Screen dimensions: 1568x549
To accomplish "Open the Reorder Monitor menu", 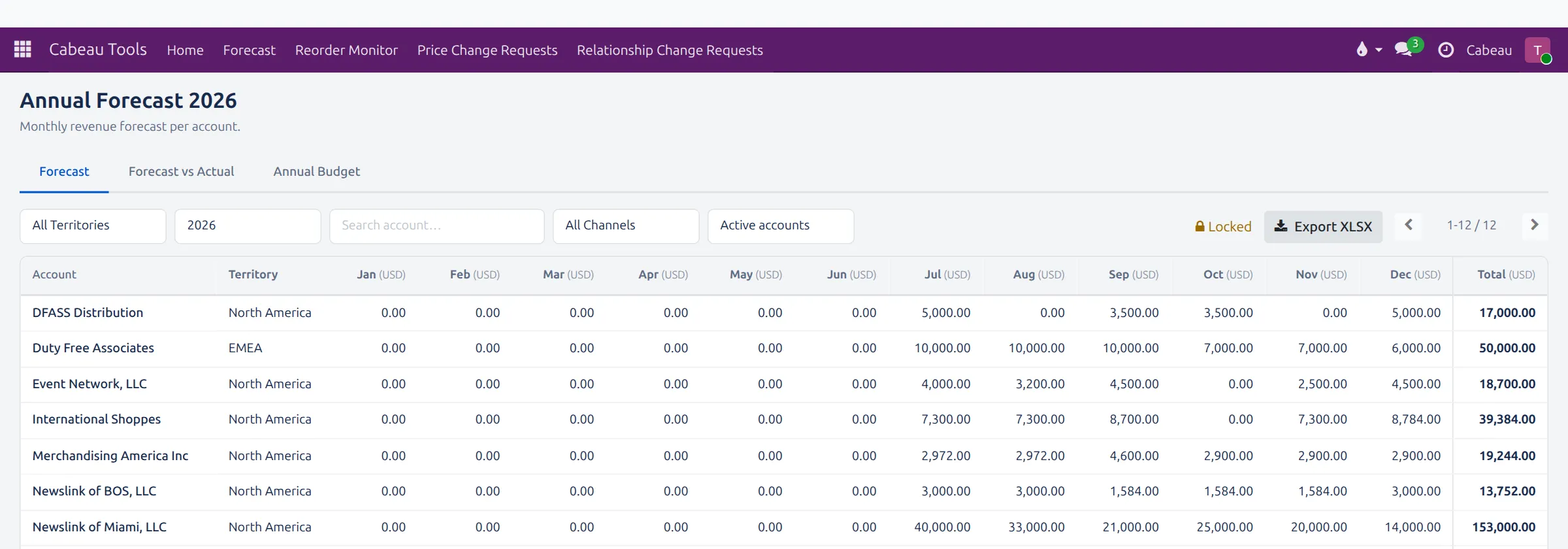I will click(346, 50).
